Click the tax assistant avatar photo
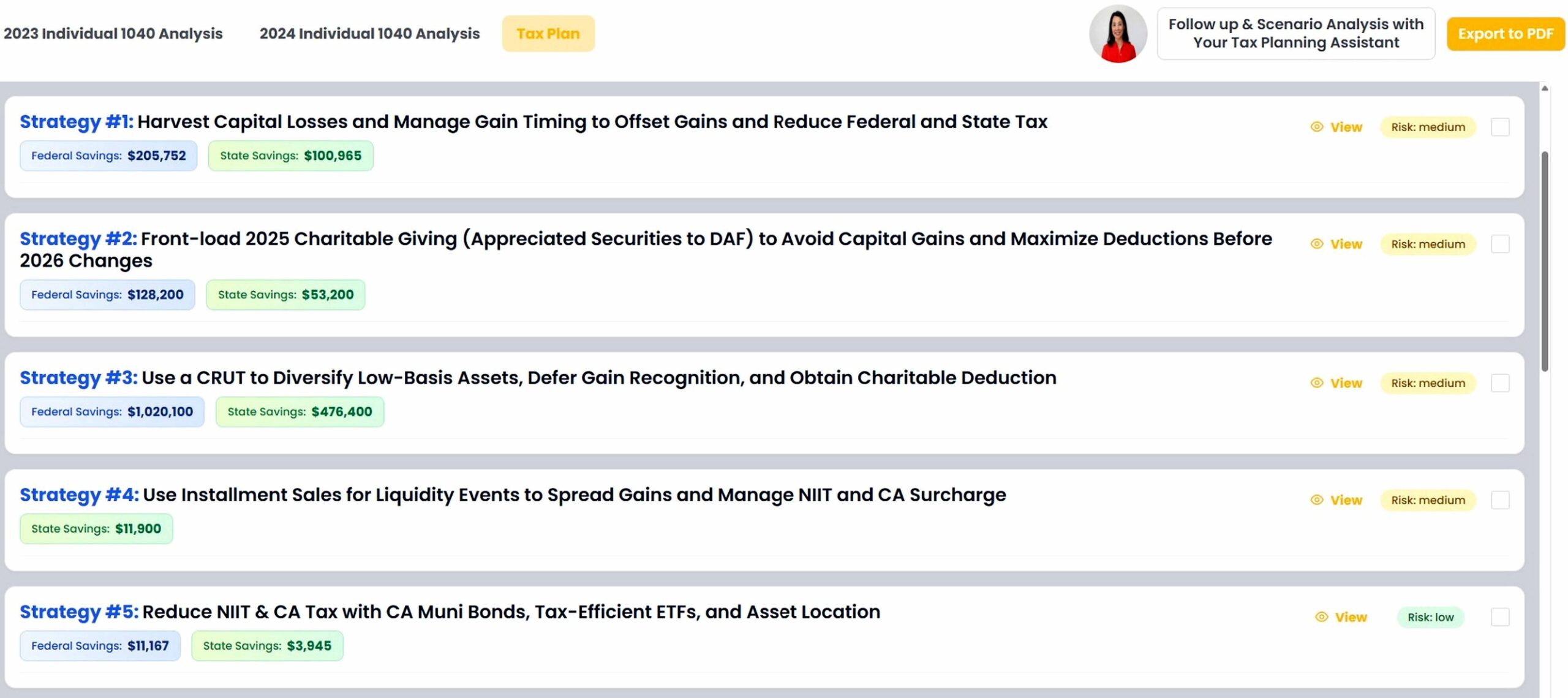Screen dimensions: 1568x698 click(1118, 34)
